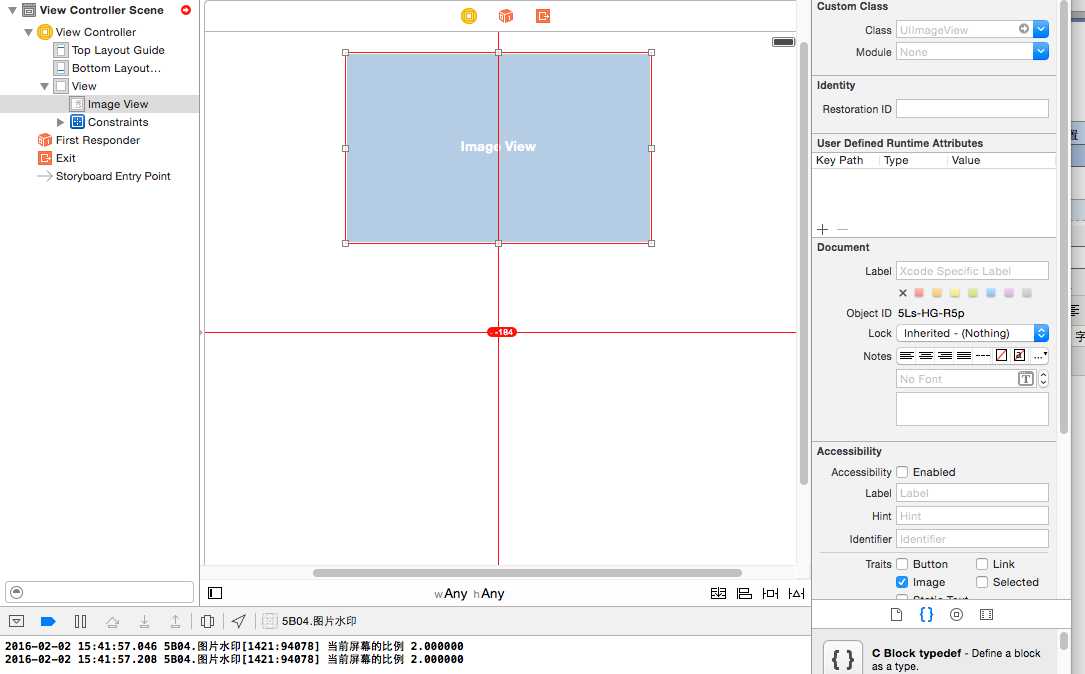Click the View Controller icon above the canvas
This screenshot has width=1085, height=674.
[468, 16]
